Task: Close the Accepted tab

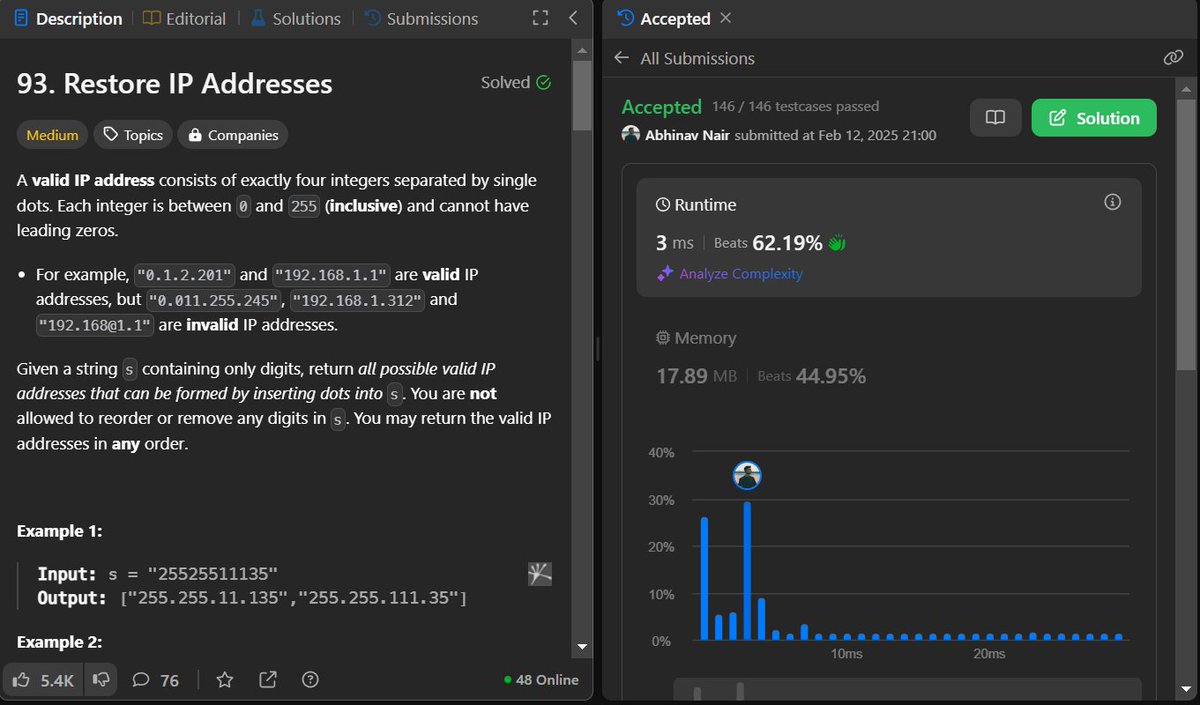Action: click(726, 18)
